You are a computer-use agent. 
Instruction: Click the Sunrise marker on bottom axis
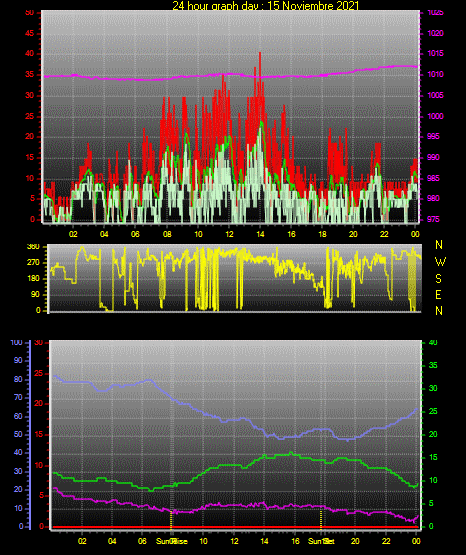pos(172,541)
